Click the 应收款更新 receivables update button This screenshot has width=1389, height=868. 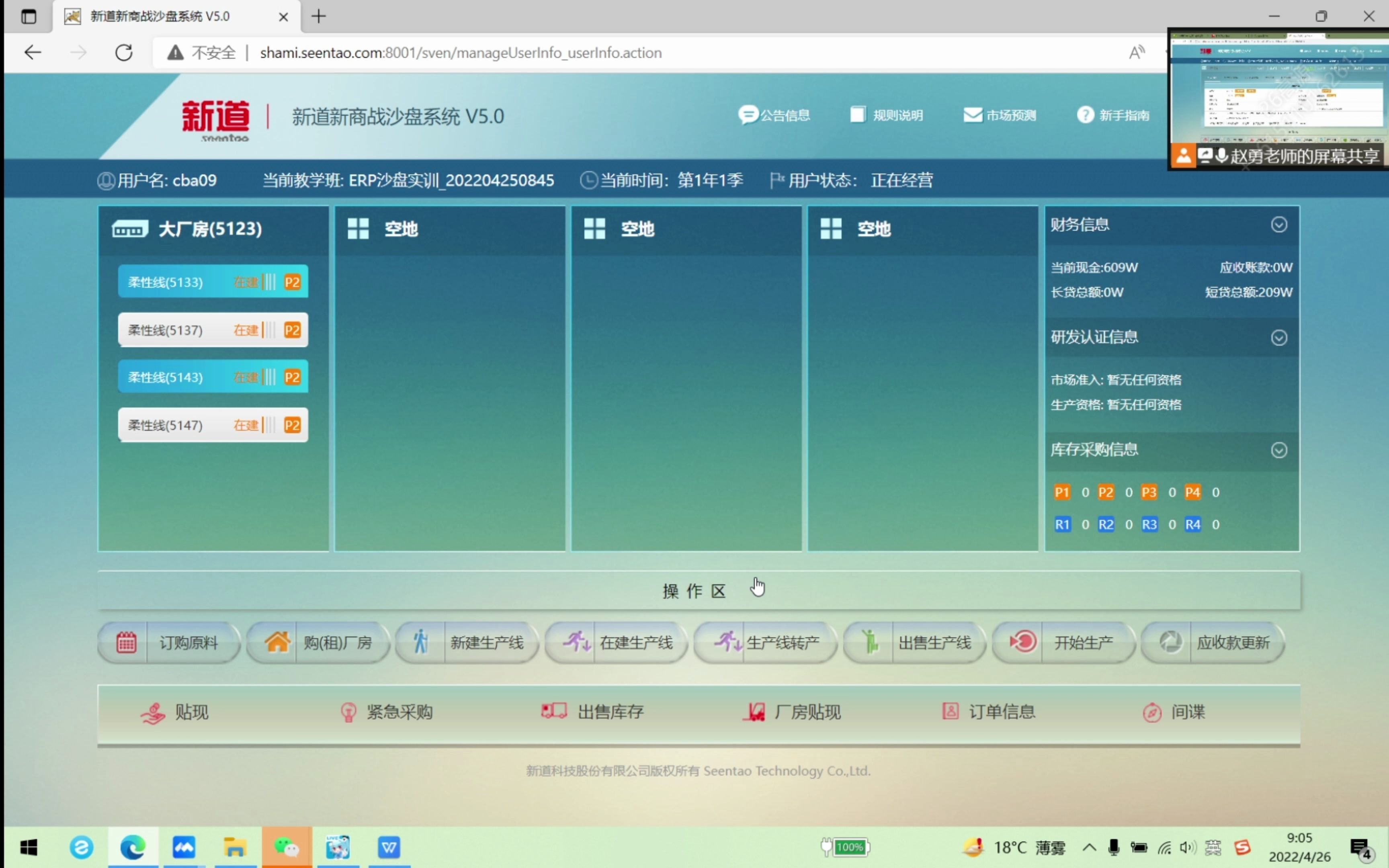pos(1213,643)
